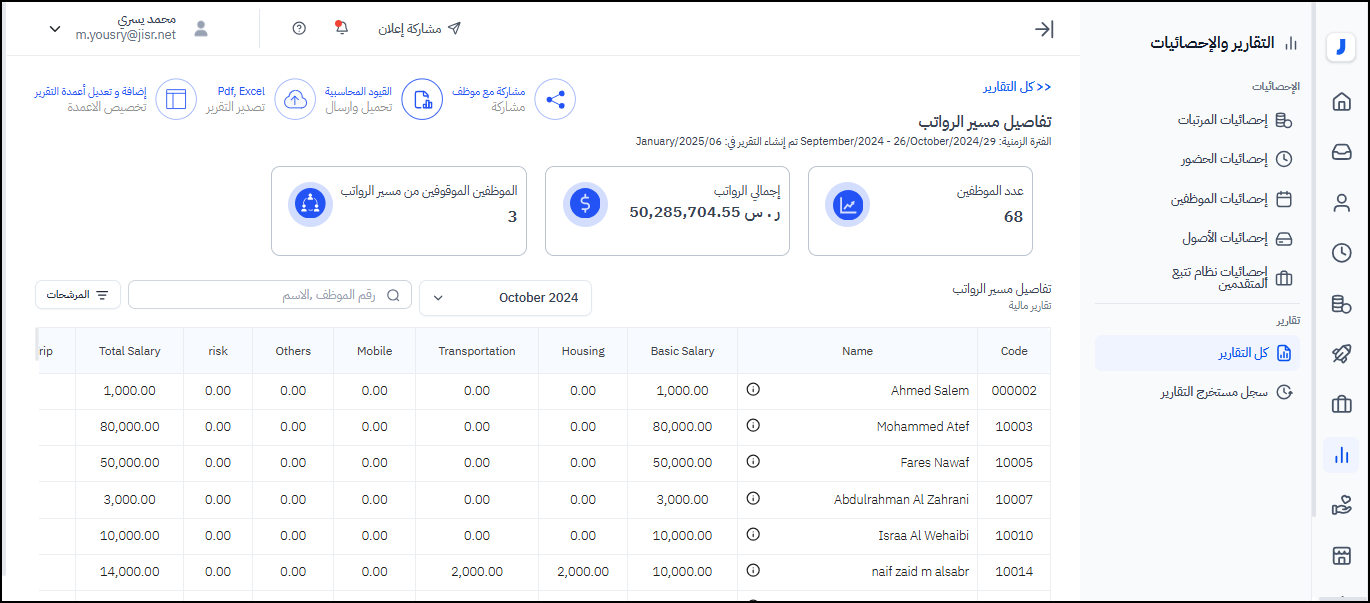Click the مشاركة إعلان share announcement button
Viewport: 1370px width, 603px height.
pyautogui.click(x=419, y=28)
